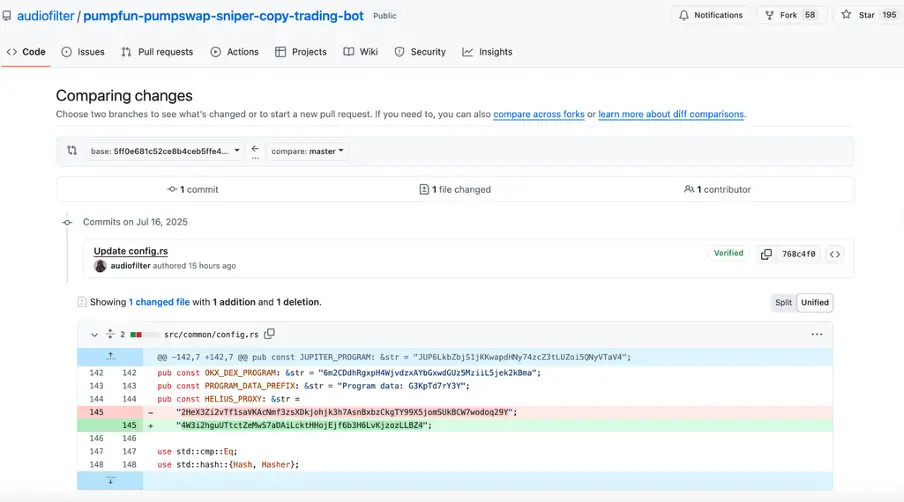Switch diff view to Unified
Image resolution: width=904 pixels, height=502 pixels.
point(814,303)
